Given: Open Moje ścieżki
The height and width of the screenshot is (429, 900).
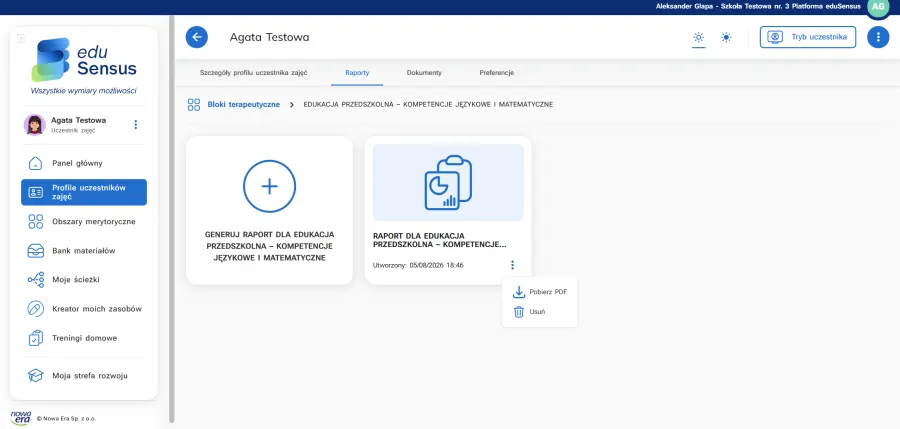Looking at the screenshot, I should pyautogui.click(x=84, y=280).
